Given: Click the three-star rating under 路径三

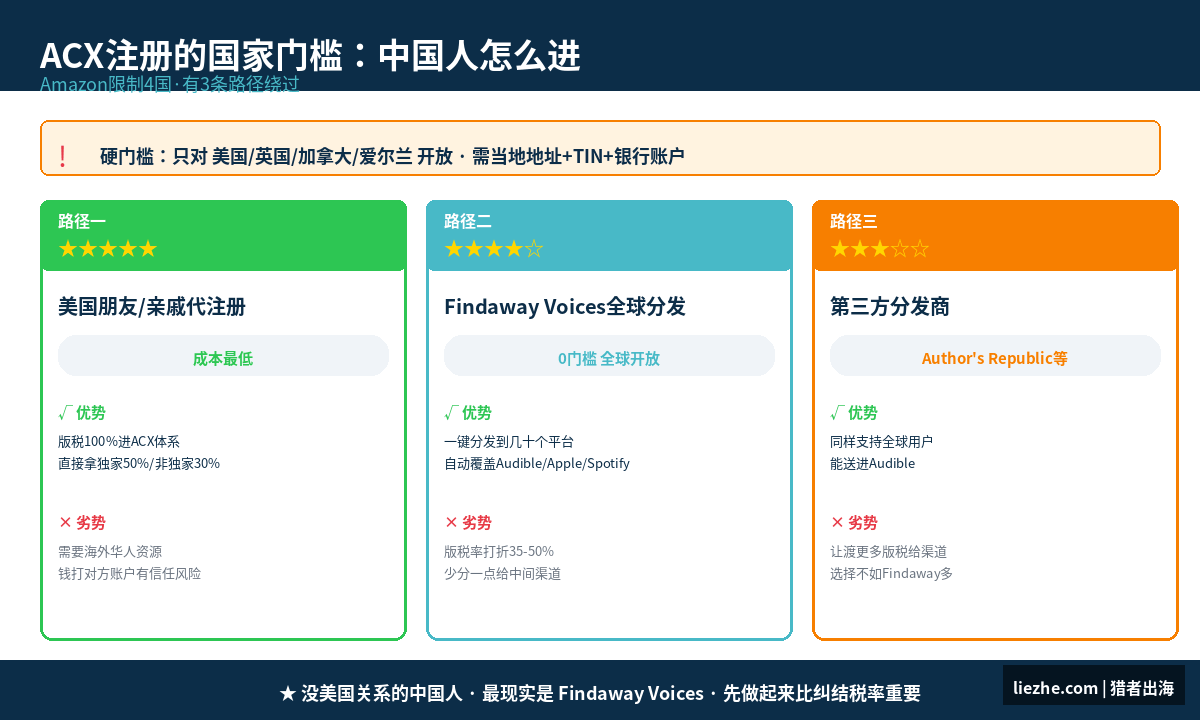Looking at the screenshot, I should [x=880, y=249].
